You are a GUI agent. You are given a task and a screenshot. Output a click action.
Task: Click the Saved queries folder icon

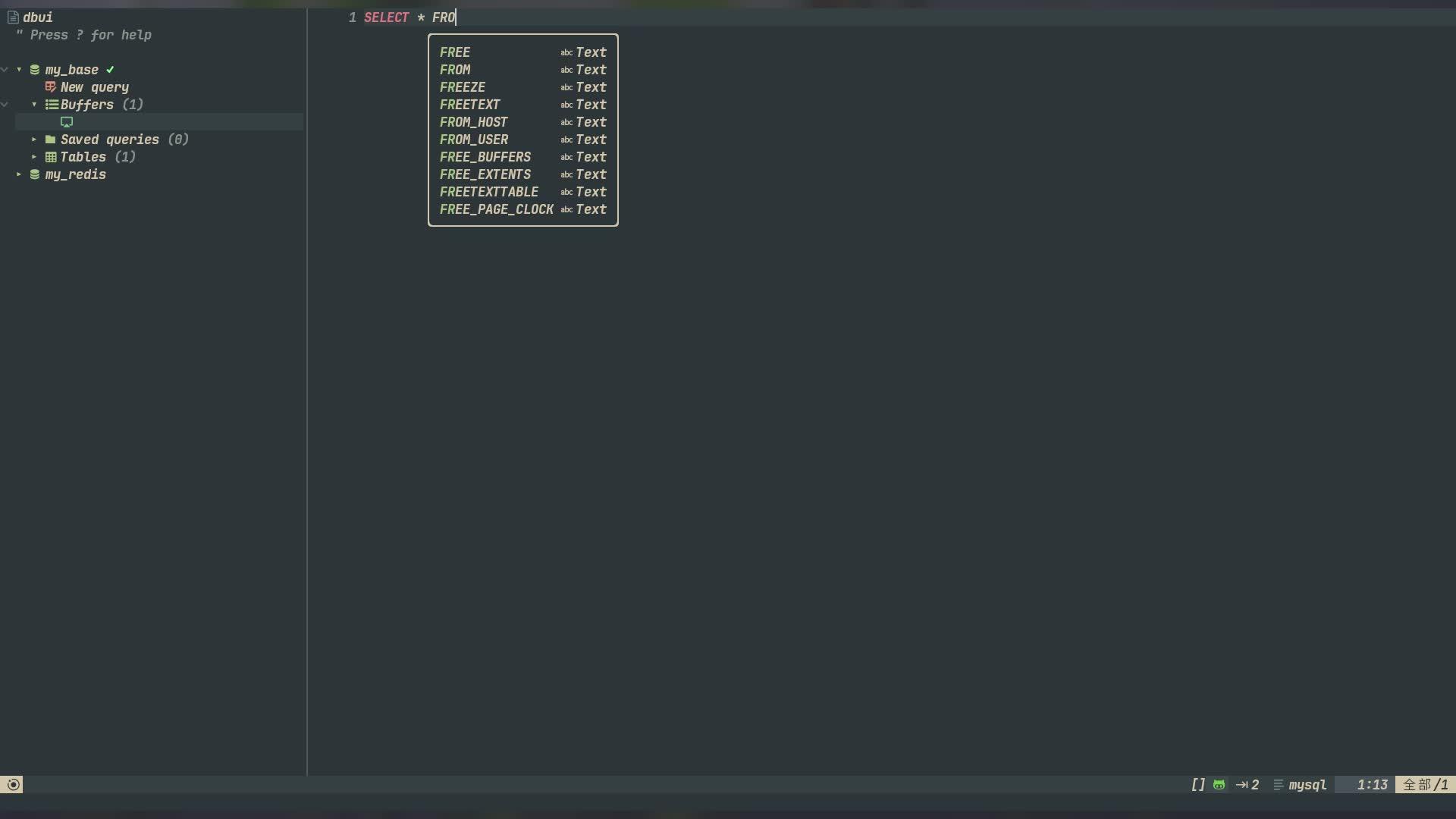pos(50,140)
